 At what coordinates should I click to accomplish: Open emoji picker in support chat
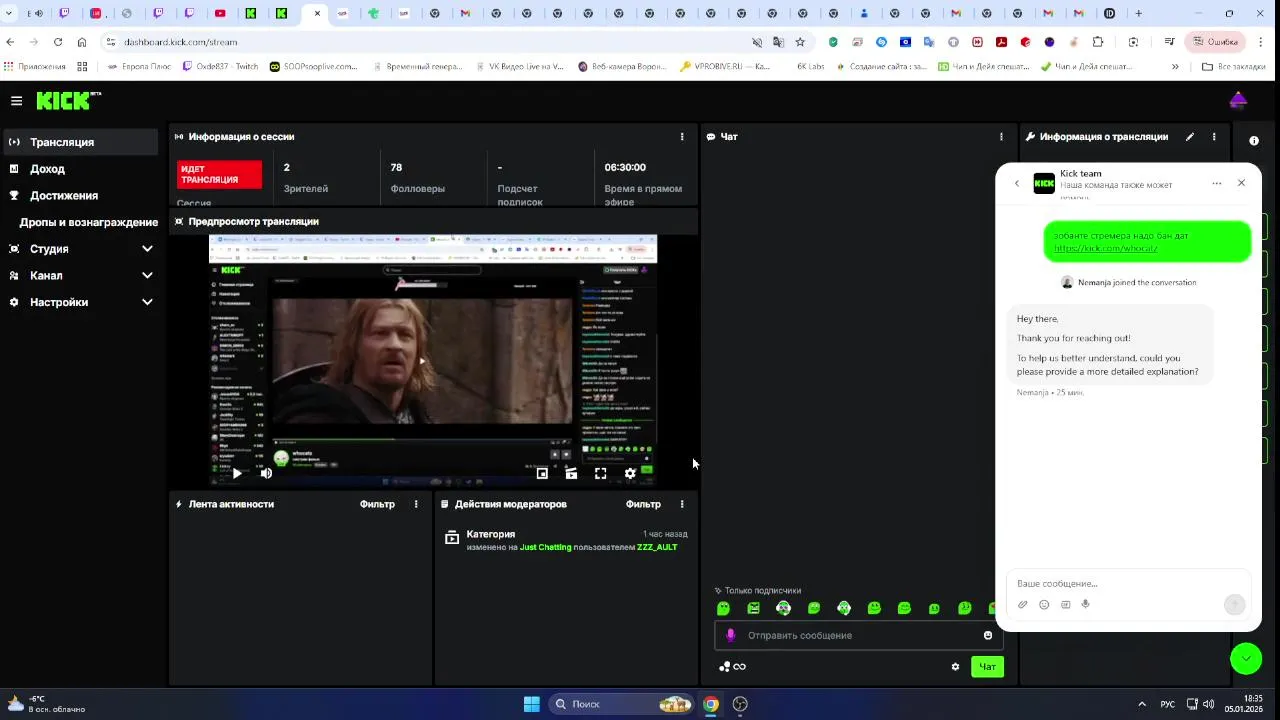1044,604
